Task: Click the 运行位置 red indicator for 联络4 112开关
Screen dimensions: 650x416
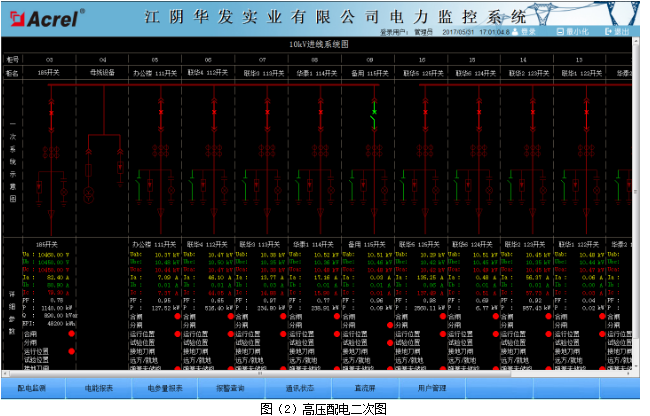Action: [230, 334]
